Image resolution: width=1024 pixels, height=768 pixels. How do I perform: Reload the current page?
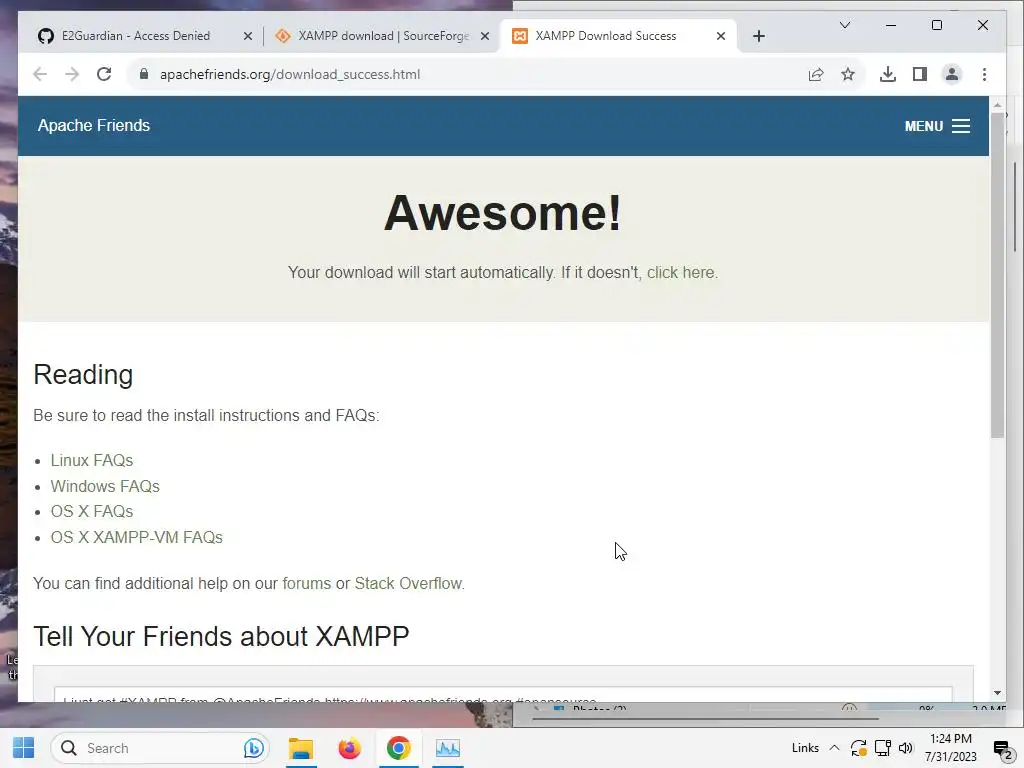coord(104,74)
